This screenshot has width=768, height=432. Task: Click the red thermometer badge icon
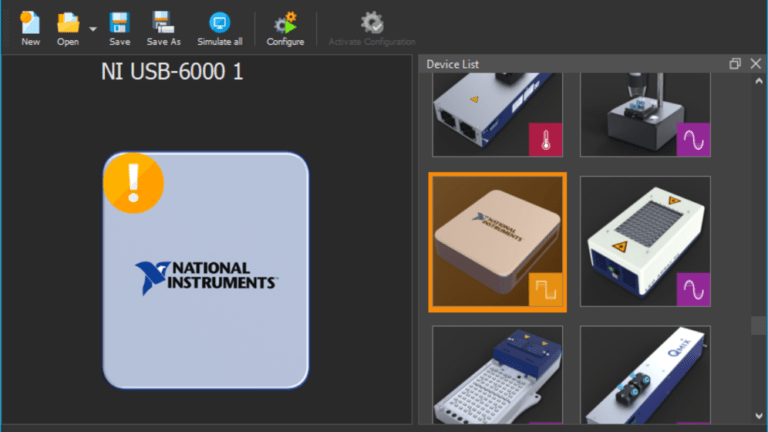point(545,141)
